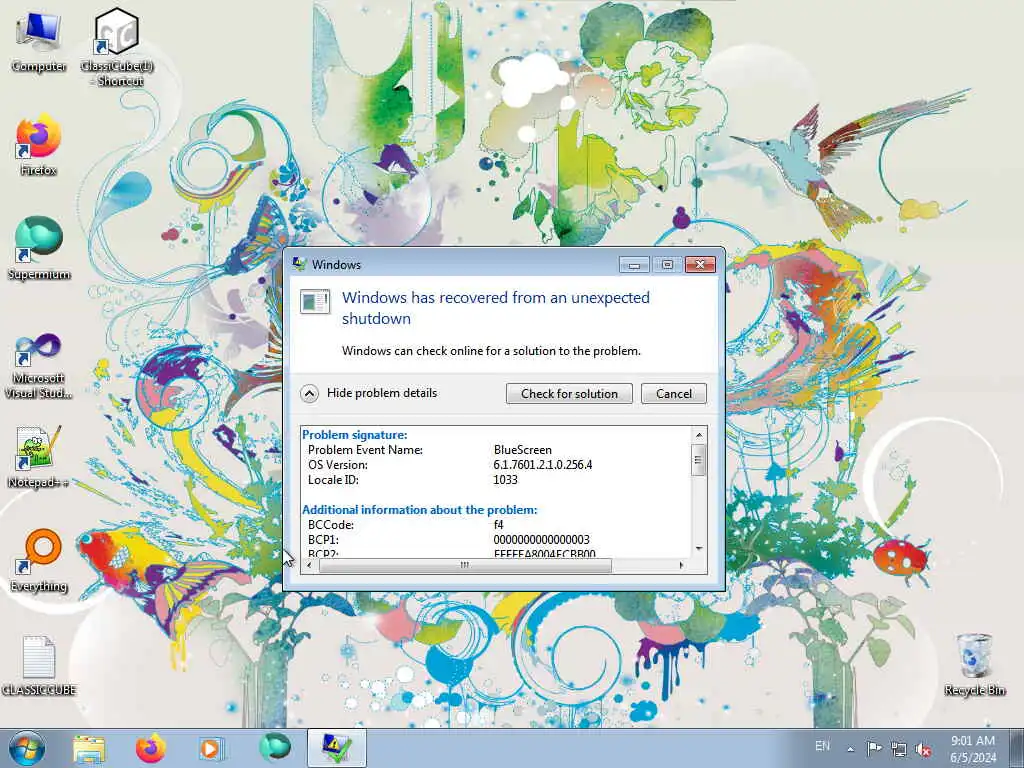Viewport: 1024px width, 768px height.
Task: Click the Show desktop strip
Action: tap(1017, 748)
